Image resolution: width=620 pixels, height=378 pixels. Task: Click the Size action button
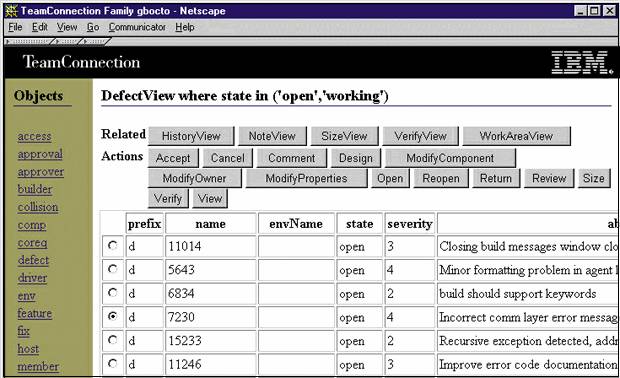pos(594,178)
